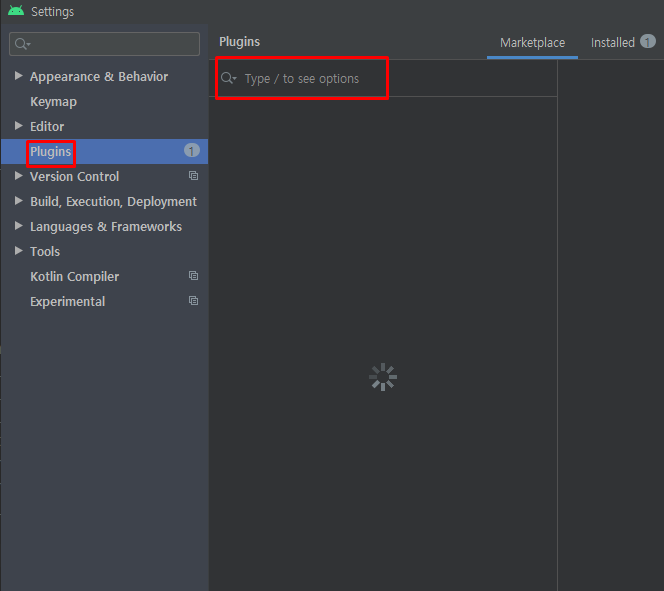Expand the Version Control arrow
664x591 pixels.
[x=18, y=176]
